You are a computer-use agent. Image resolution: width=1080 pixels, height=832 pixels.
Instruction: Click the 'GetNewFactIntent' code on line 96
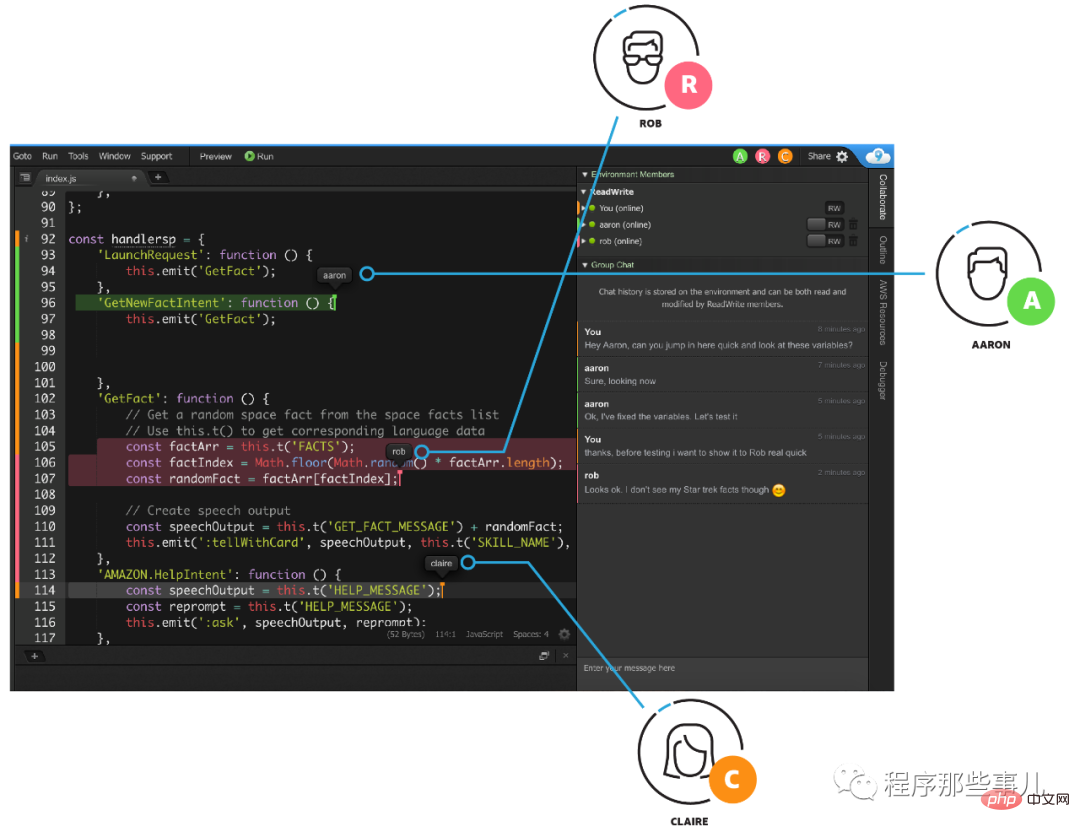click(160, 303)
